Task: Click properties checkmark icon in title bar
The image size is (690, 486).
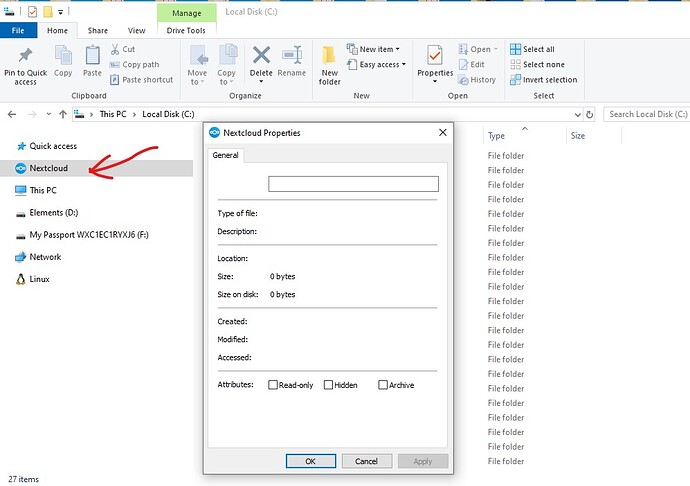Action: [x=32, y=12]
